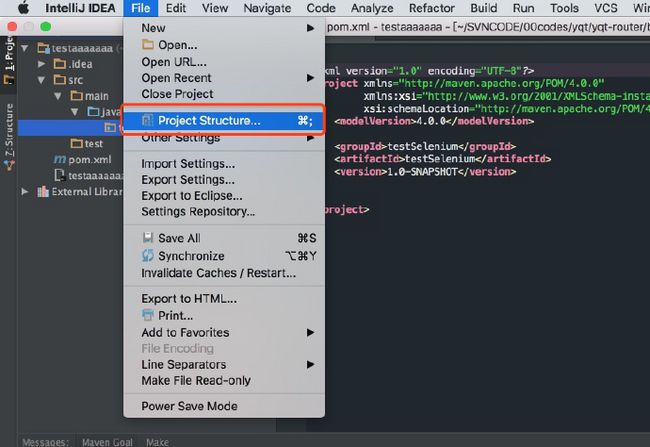The width and height of the screenshot is (650, 447).
Task: Click the External Libraries icon
Action: [43, 191]
